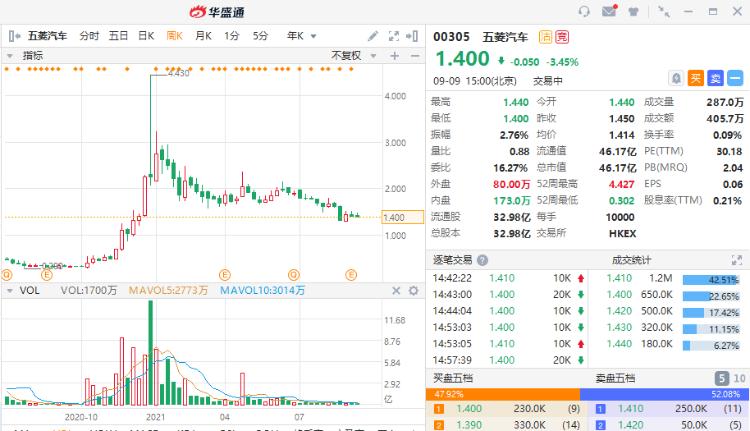Expand the 指标 indicator dropdown
The image size is (750, 431).
click(x=10, y=56)
